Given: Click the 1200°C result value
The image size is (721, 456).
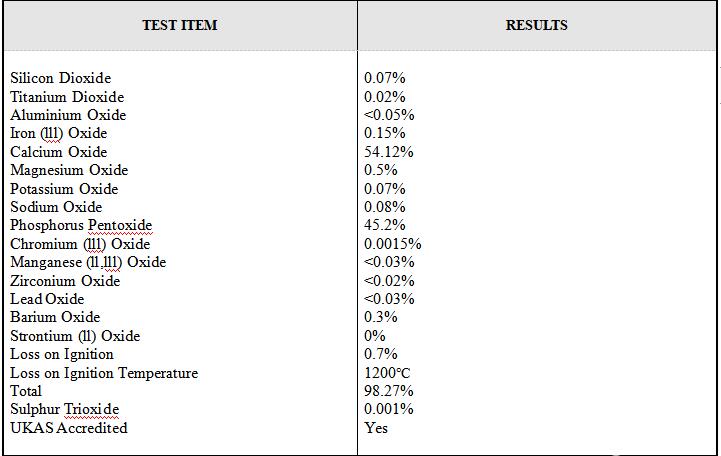Looking at the screenshot, I should pos(387,373).
